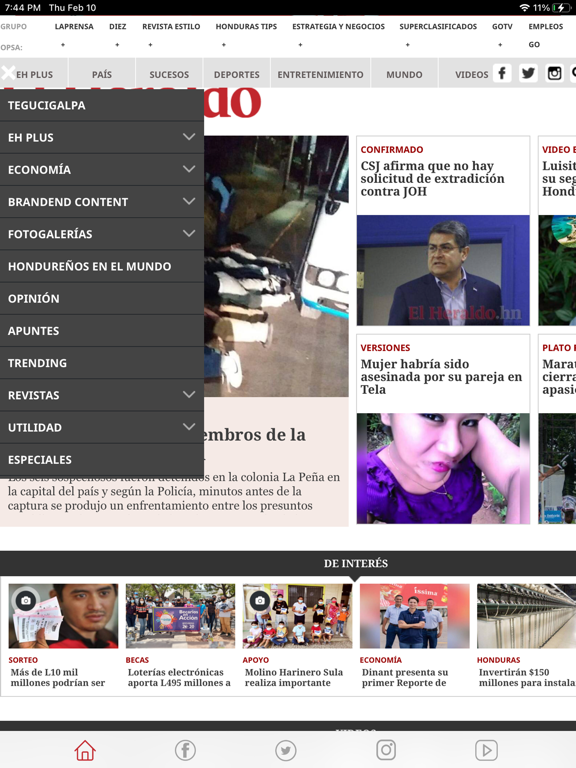Select HONDUREÑOS EN EL MUNDO menu item
Viewport: 576px width, 768px height.
click(102, 266)
